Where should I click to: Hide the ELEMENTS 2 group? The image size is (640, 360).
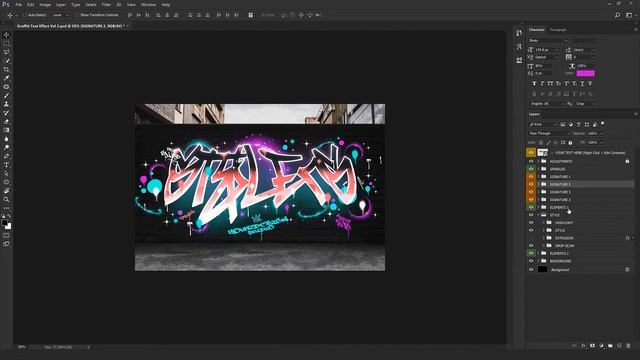pyautogui.click(x=531, y=253)
